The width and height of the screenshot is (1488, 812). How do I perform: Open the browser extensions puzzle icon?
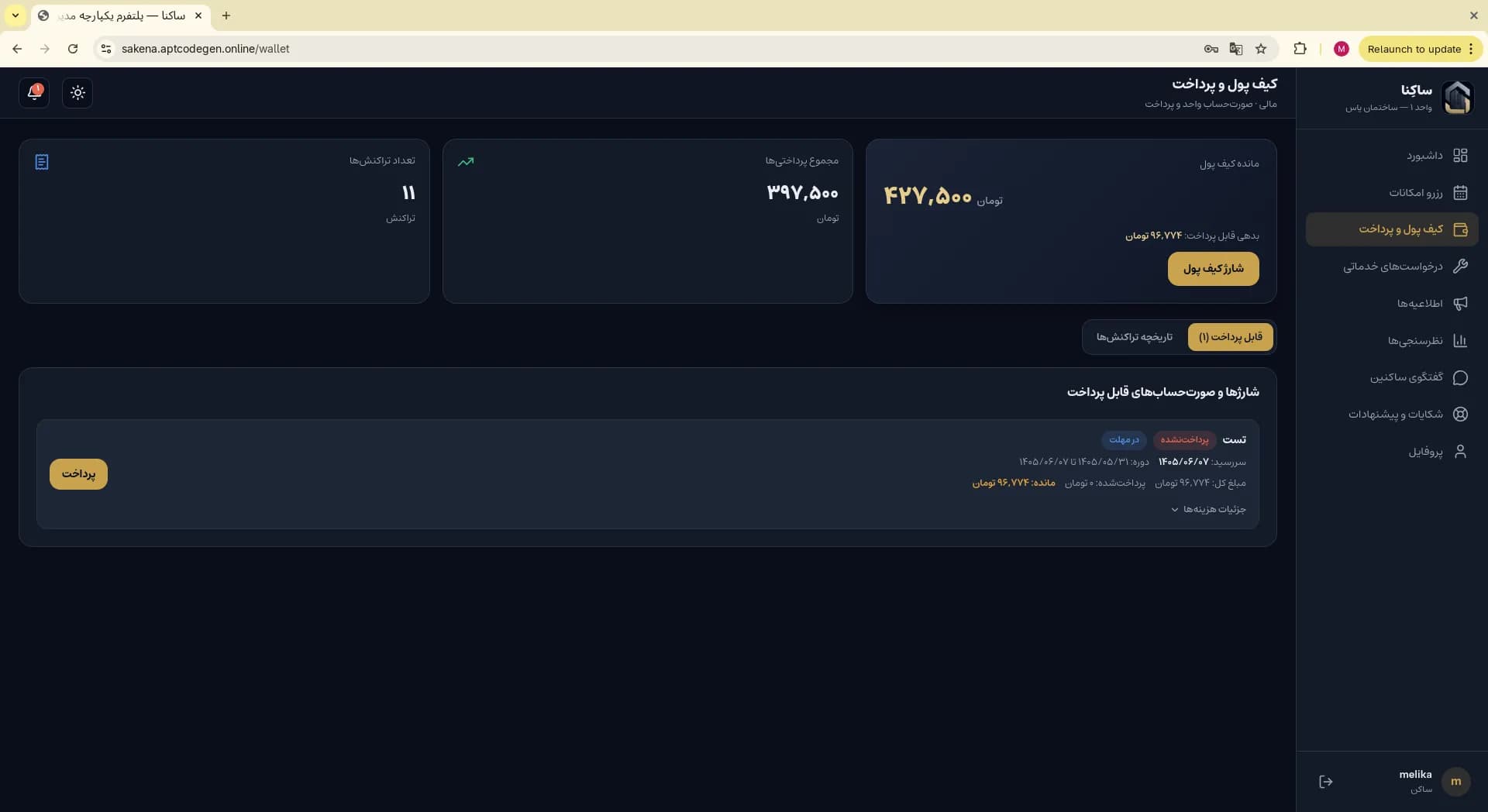coord(1300,49)
